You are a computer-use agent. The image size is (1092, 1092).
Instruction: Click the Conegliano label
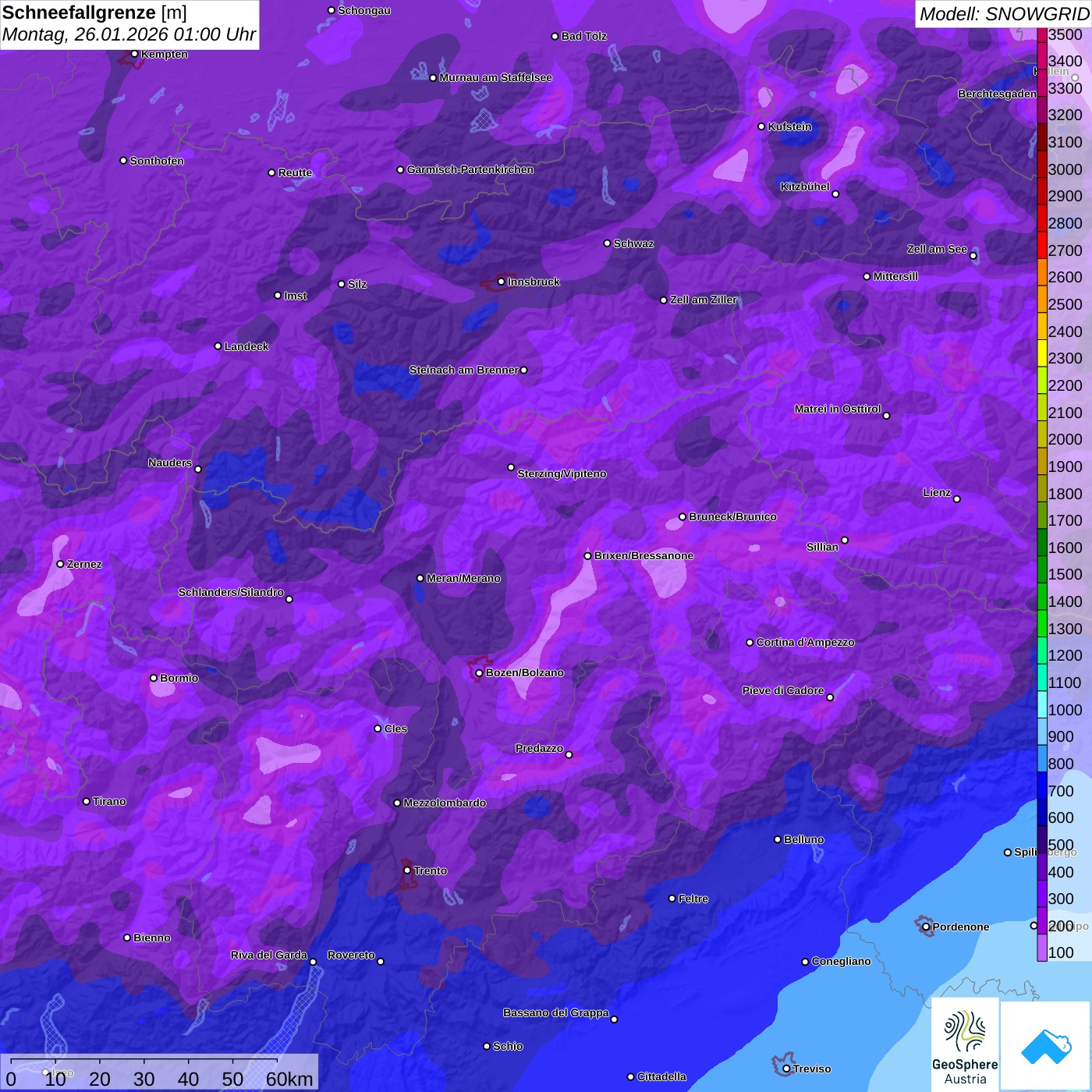coord(841,961)
